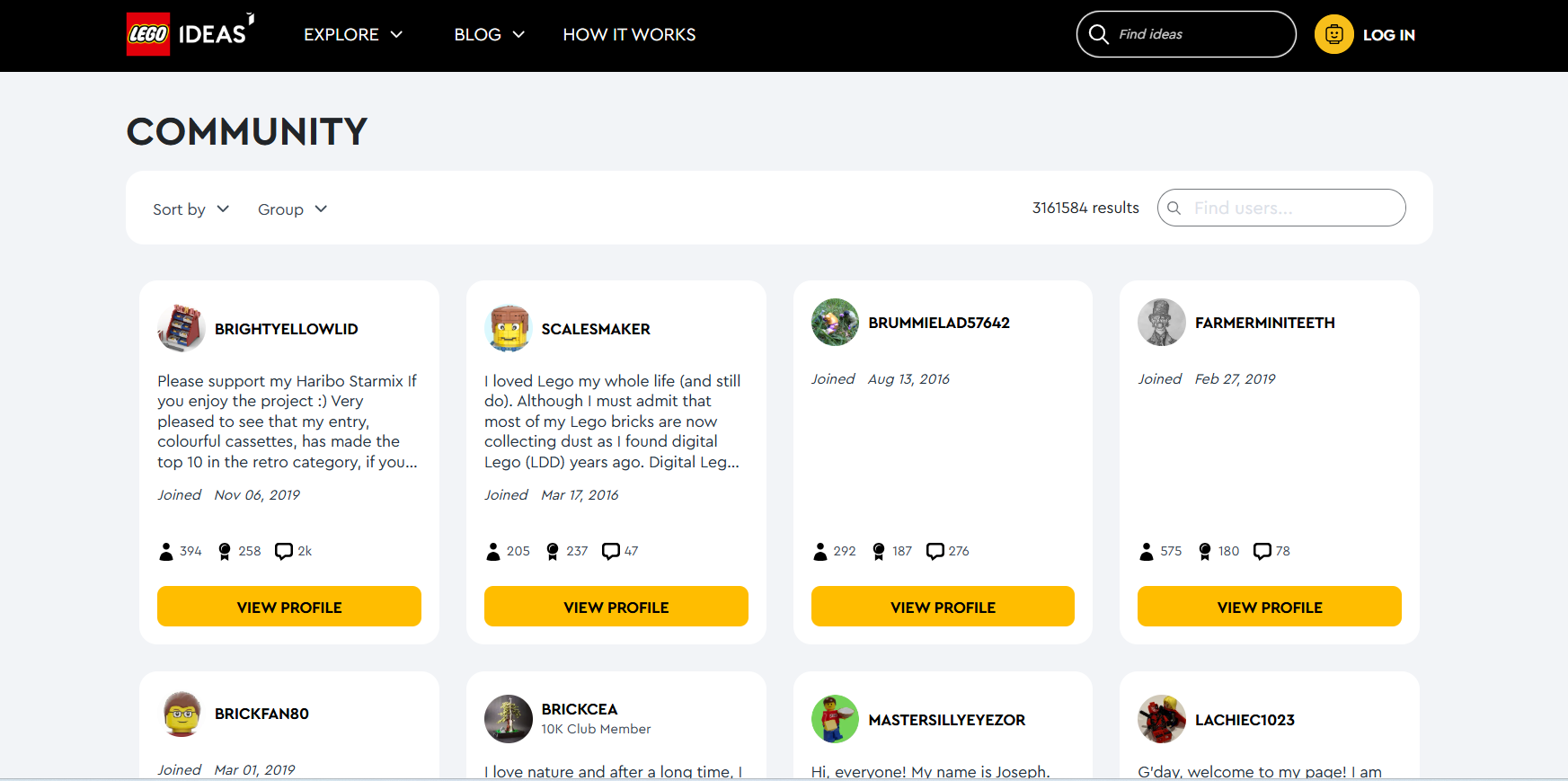Viewport: 1568px width, 781px height.
Task: Open BRICKFAN80's avatar image
Action: pos(182,714)
